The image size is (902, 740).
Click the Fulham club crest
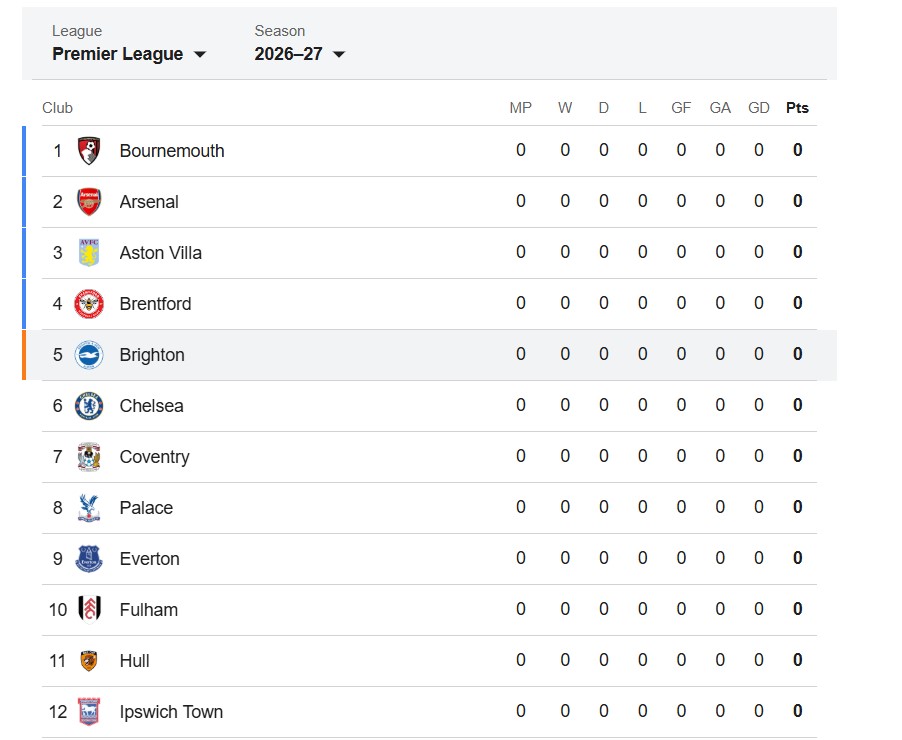click(89, 610)
